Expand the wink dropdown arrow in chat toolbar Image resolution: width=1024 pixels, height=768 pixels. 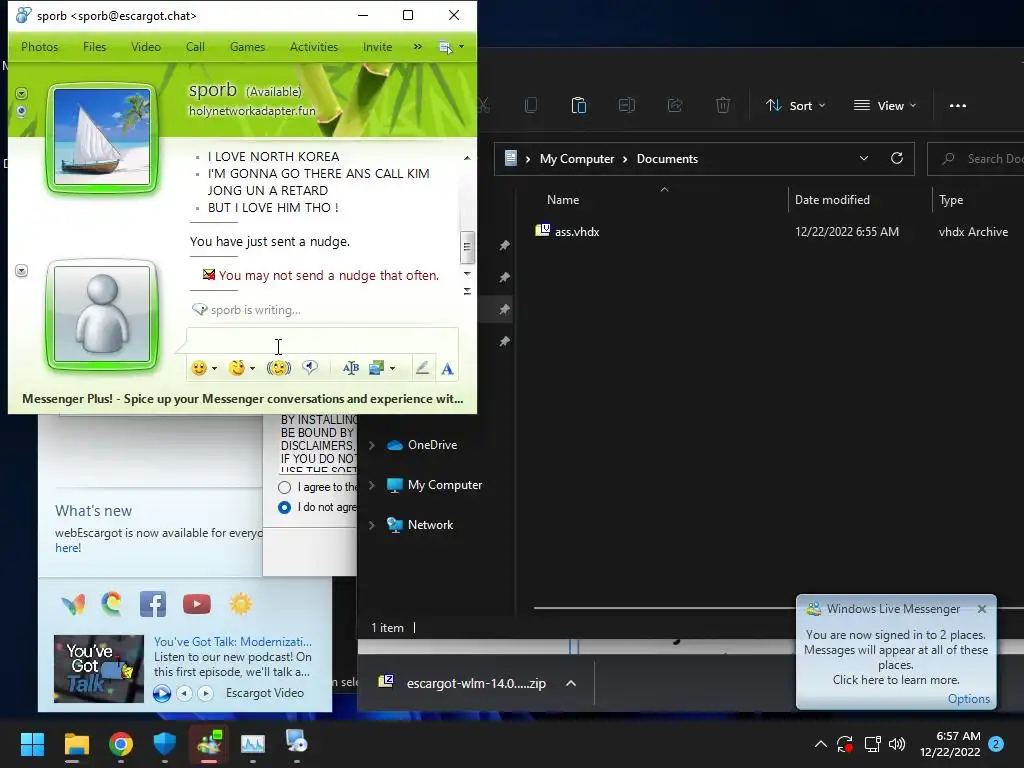[x=252, y=369]
